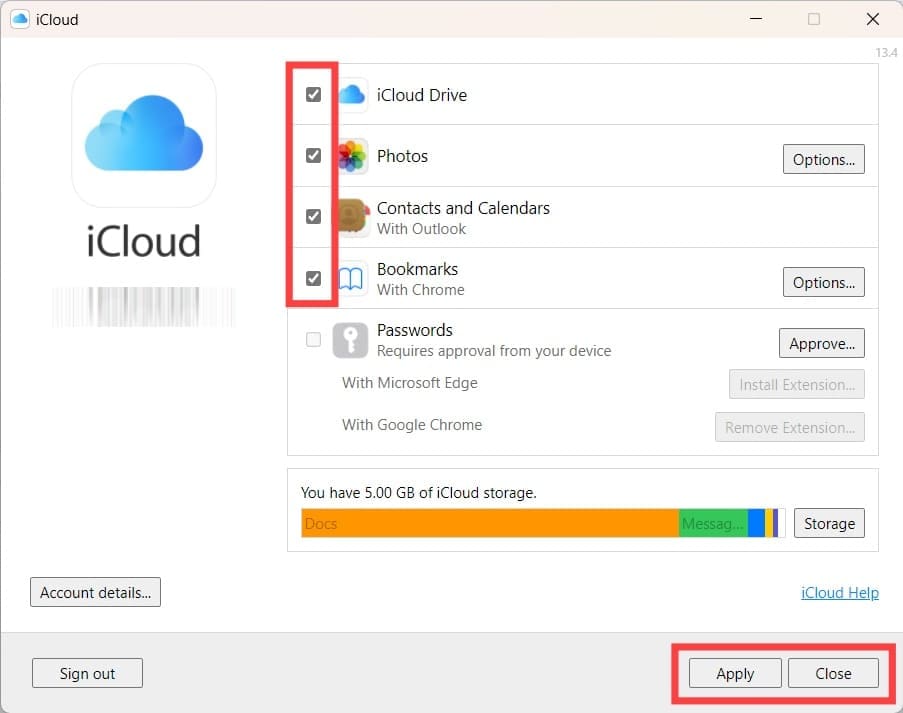
Task: Click the 'Contacts and Calendars' label
Action: pos(463,208)
